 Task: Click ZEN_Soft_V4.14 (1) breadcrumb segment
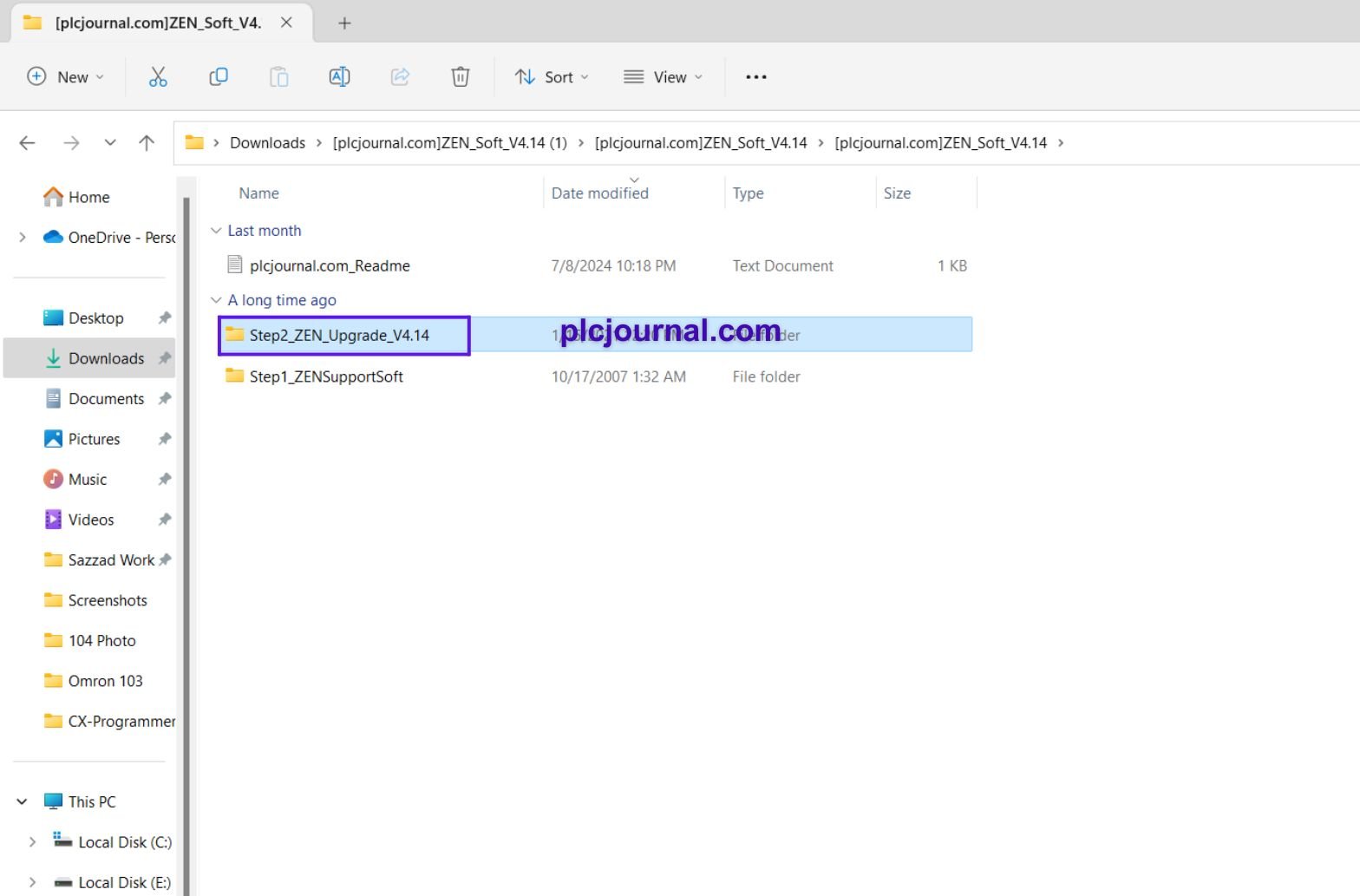pos(449,143)
